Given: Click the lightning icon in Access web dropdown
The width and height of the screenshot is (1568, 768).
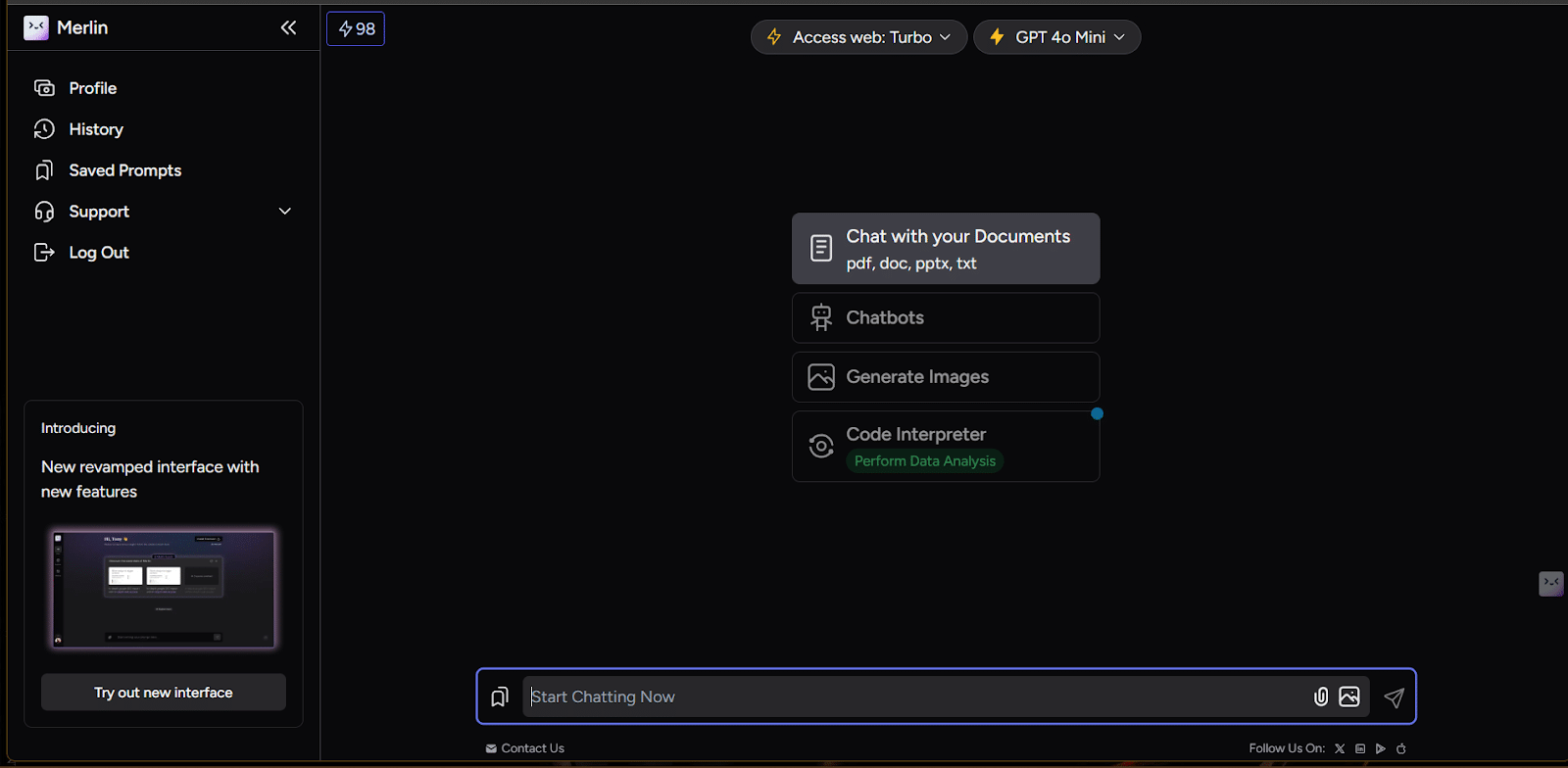Looking at the screenshot, I should (774, 37).
